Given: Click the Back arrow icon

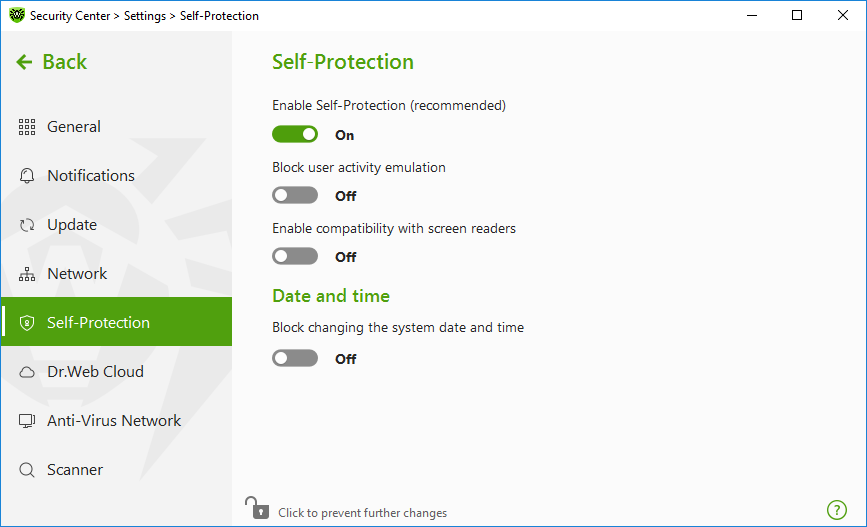Looking at the screenshot, I should [24, 62].
